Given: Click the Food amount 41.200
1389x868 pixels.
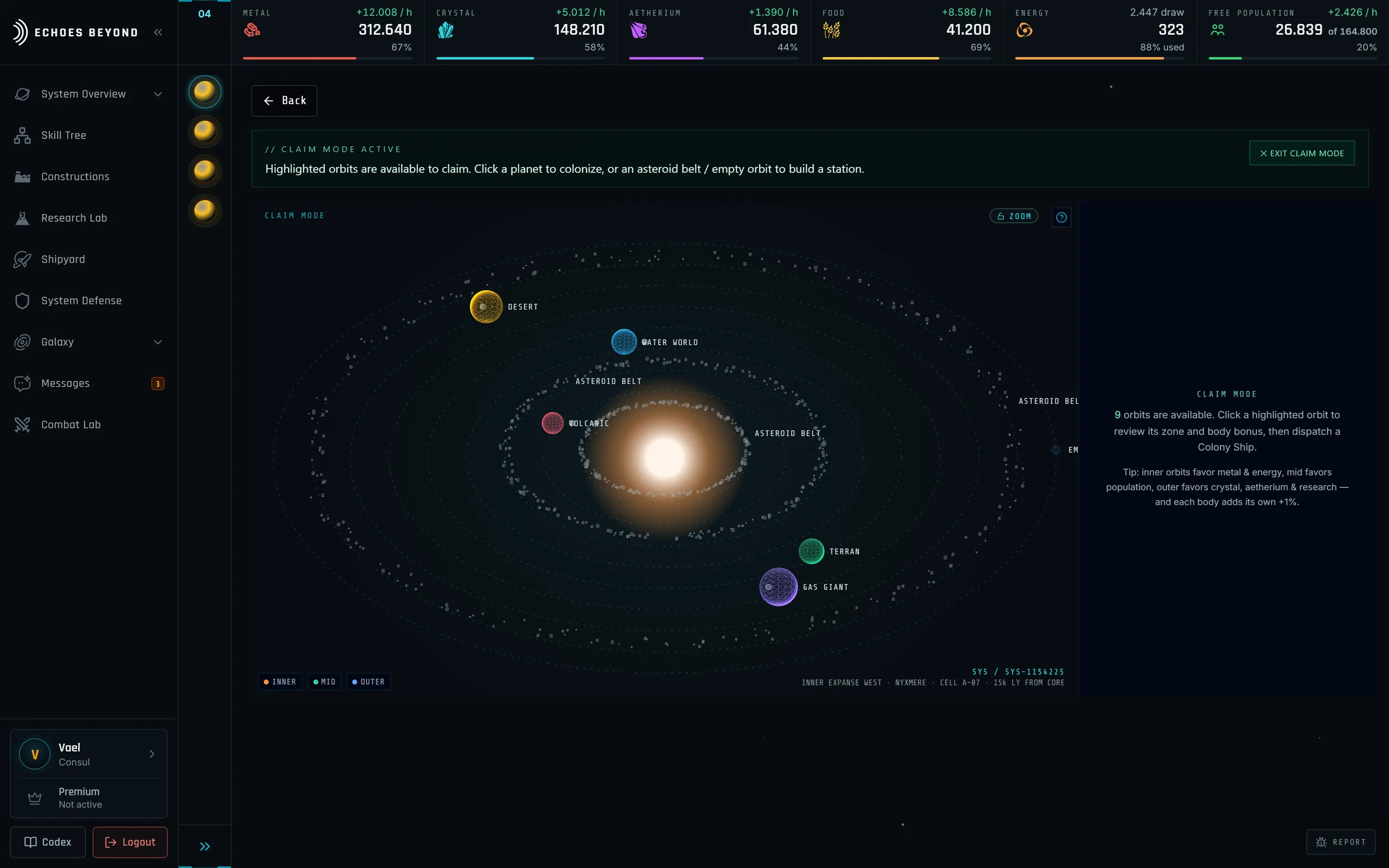Looking at the screenshot, I should coord(969,30).
